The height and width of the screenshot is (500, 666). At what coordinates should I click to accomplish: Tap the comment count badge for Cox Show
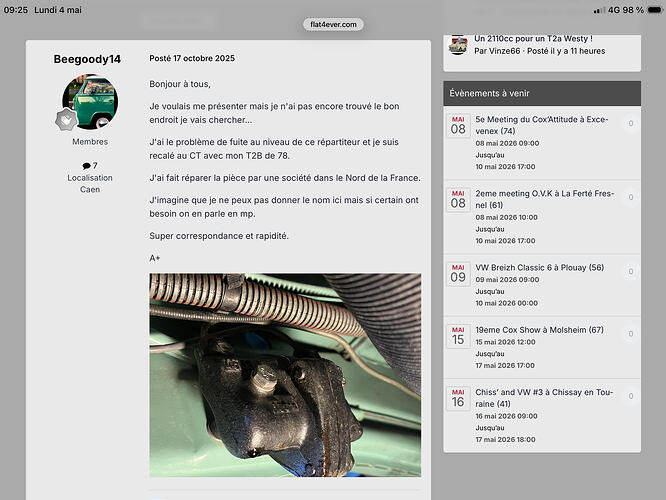(631, 334)
